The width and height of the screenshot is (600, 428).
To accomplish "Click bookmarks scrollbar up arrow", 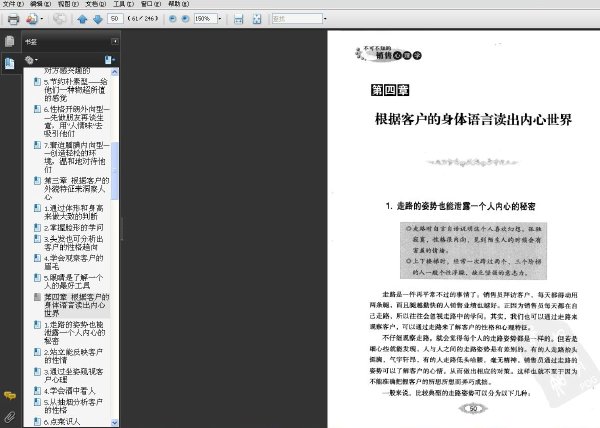I will [x=114, y=72].
